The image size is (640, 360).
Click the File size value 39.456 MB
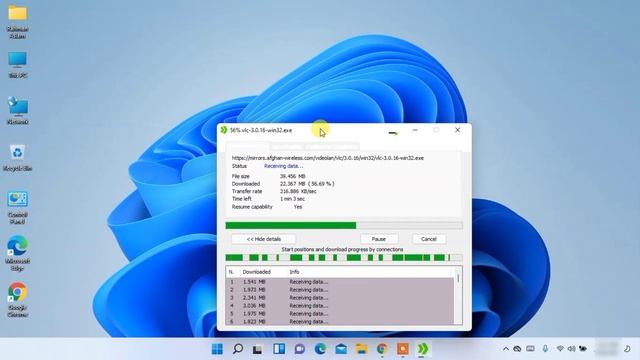292,176
